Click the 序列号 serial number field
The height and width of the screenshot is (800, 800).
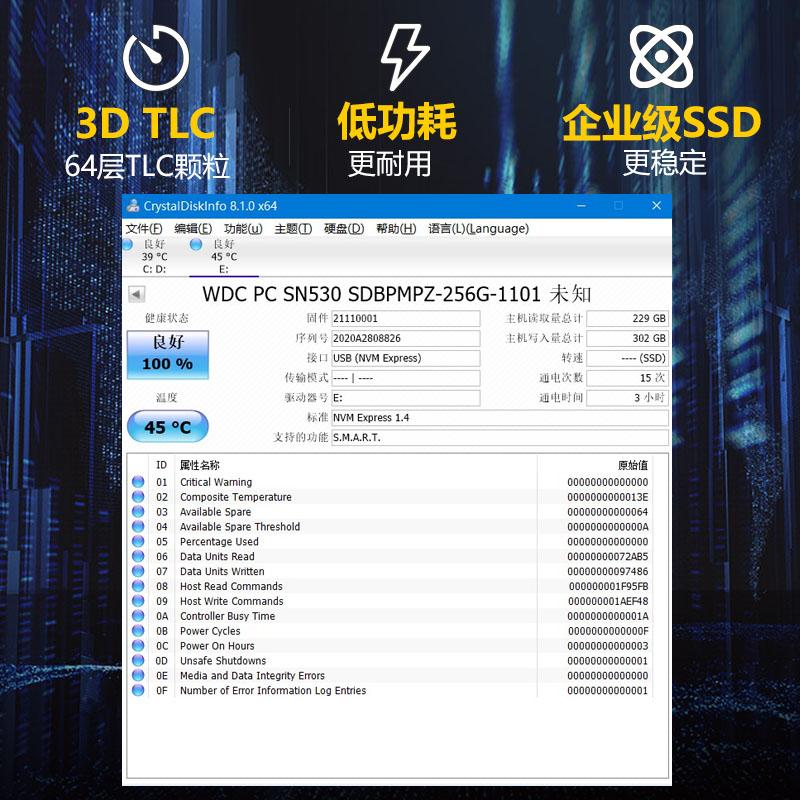pyautogui.click(x=405, y=339)
